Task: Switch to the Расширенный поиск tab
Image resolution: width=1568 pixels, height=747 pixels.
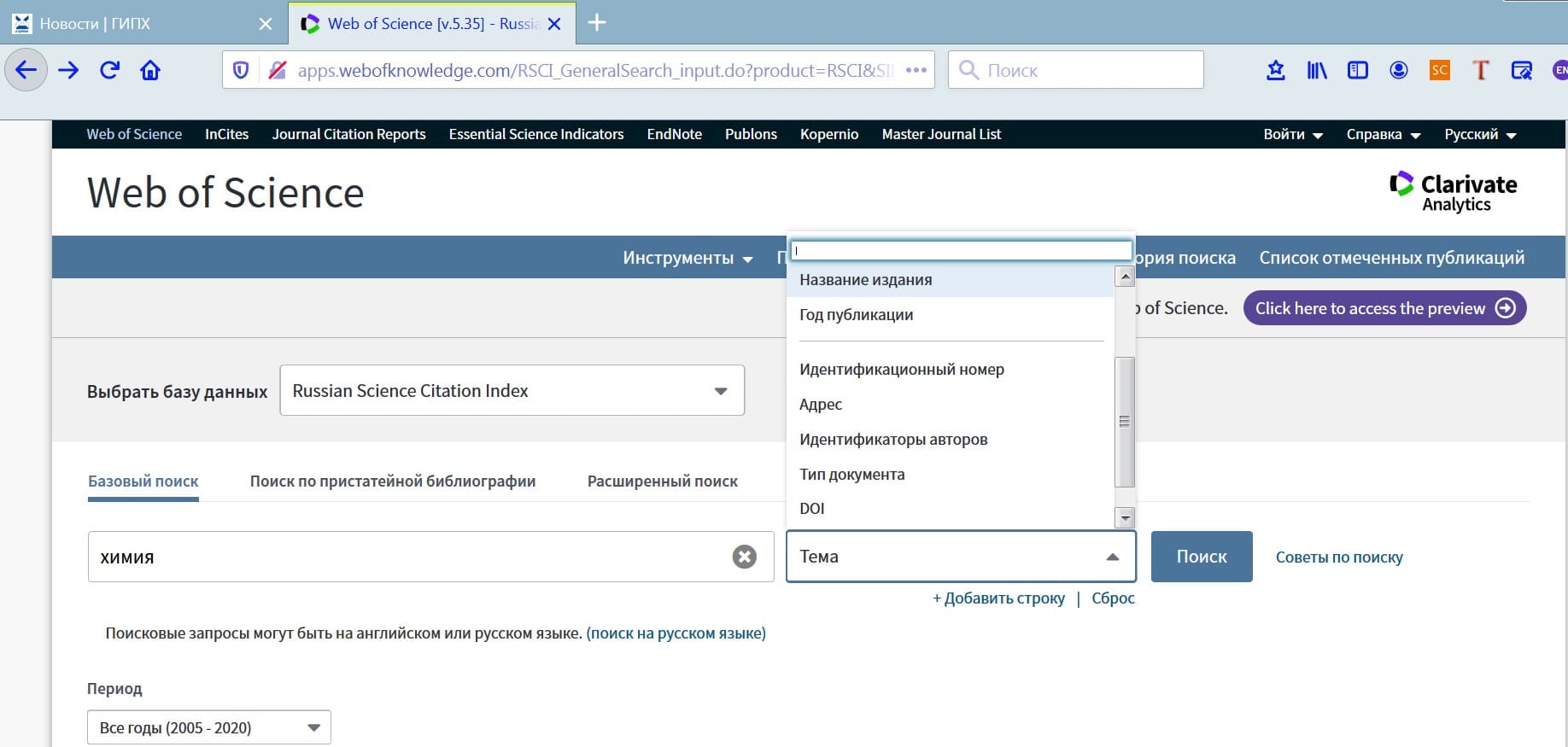Action: (662, 481)
